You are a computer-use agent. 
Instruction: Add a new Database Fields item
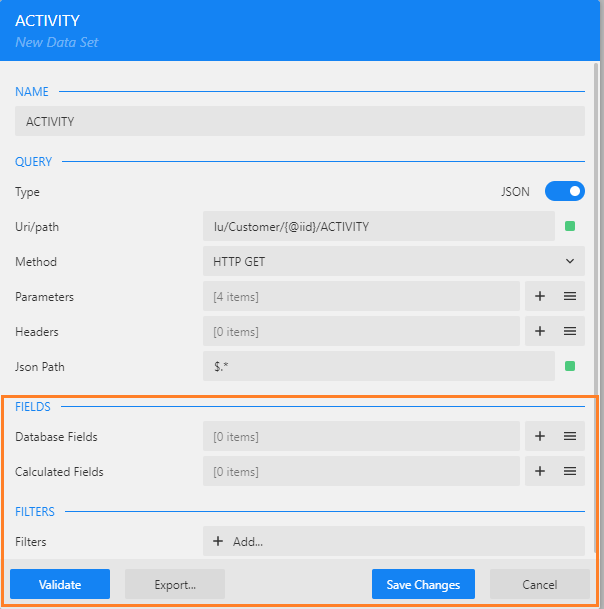(x=540, y=436)
